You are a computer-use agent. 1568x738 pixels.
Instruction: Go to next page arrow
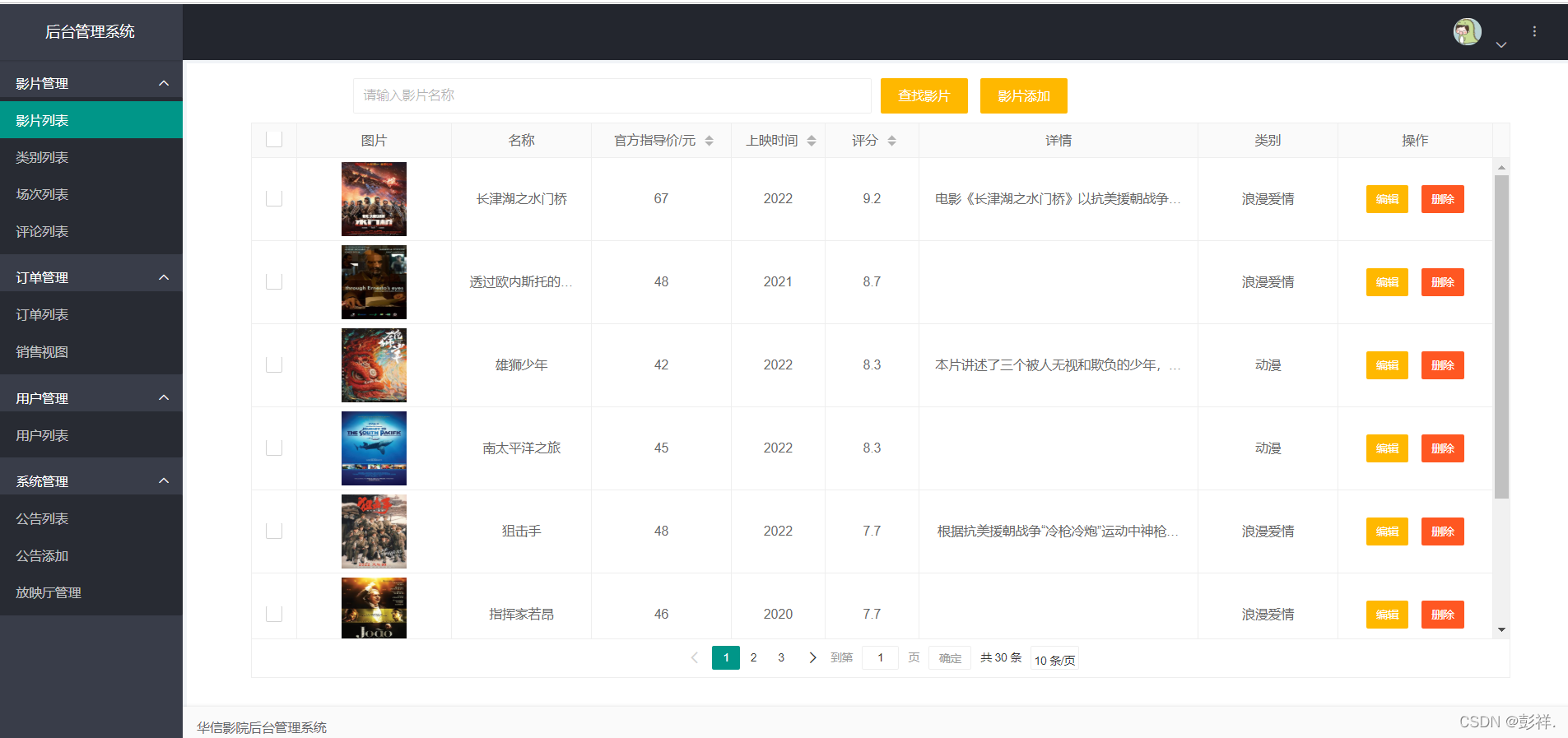point(812,657)
